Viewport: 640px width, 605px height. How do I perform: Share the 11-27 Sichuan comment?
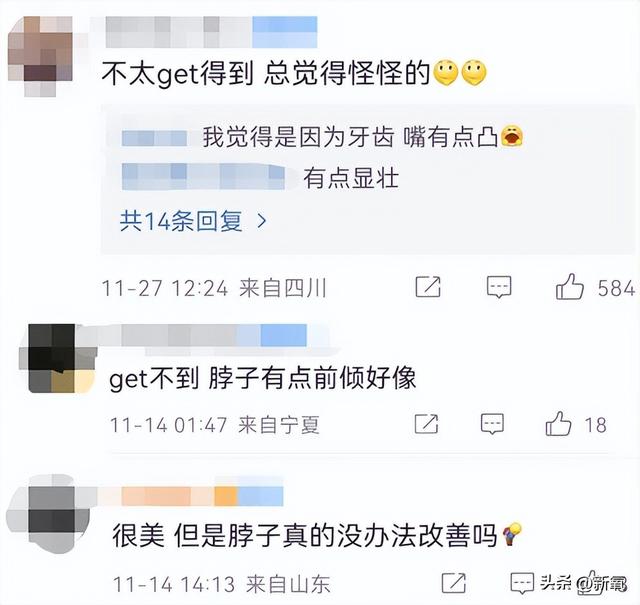[428, 287]
